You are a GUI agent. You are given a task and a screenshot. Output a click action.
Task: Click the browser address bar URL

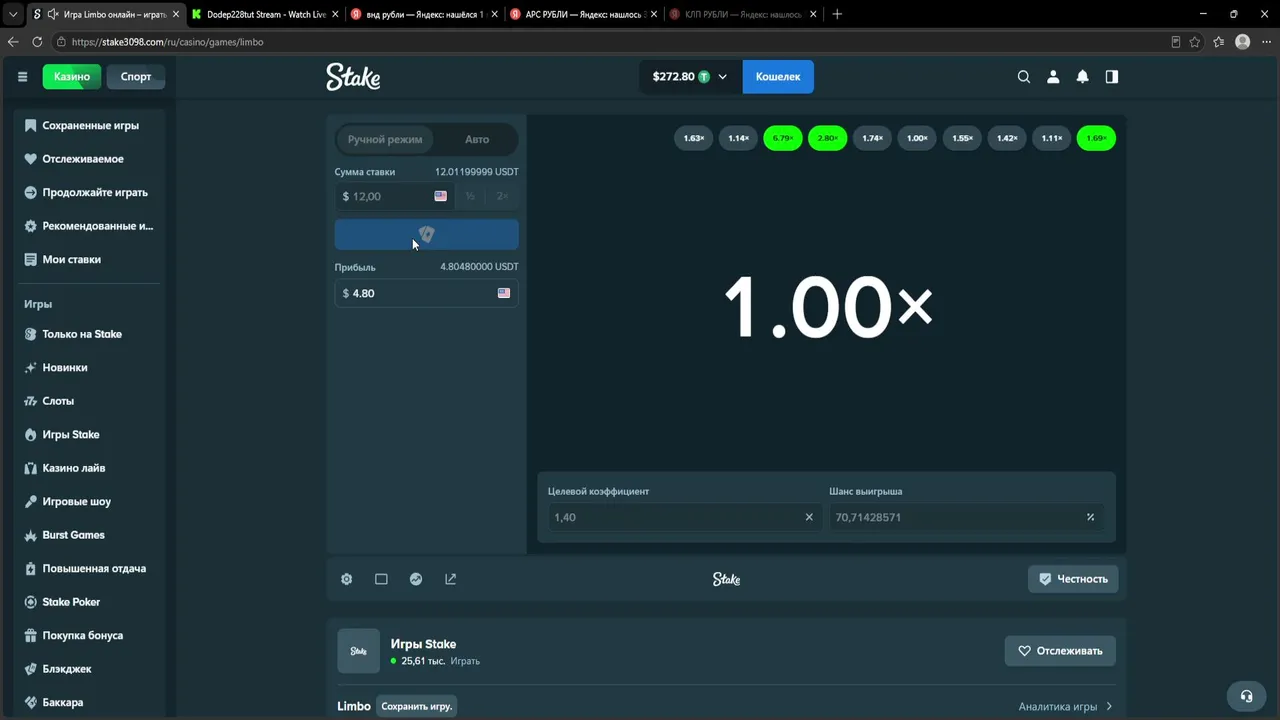(168, 42)
